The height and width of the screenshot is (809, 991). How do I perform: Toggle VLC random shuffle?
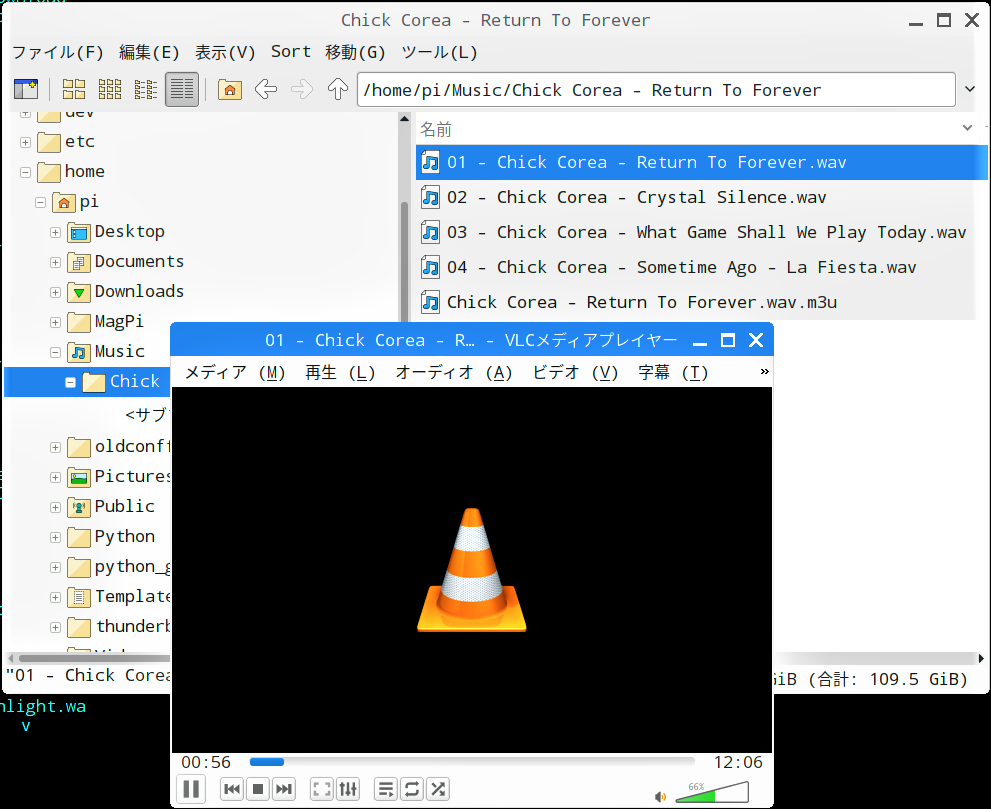click(438, 789)
